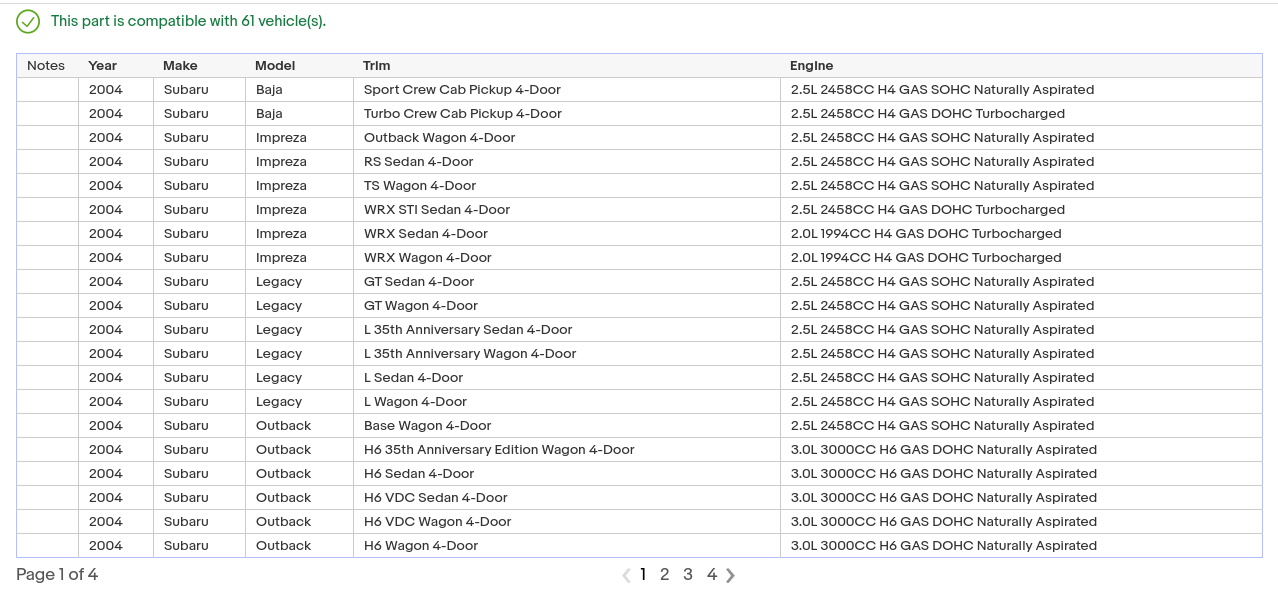The image size is (1278, 590).
Task: Select 'Outback Wagon 4-Door' trim cell
Action: point(567,138)
